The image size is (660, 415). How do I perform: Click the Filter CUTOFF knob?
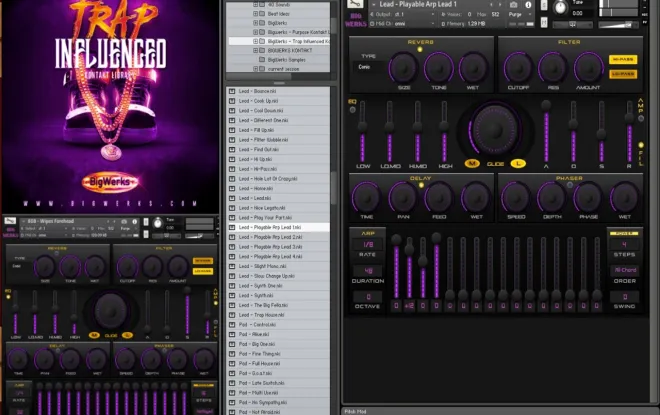coord(518,68)
